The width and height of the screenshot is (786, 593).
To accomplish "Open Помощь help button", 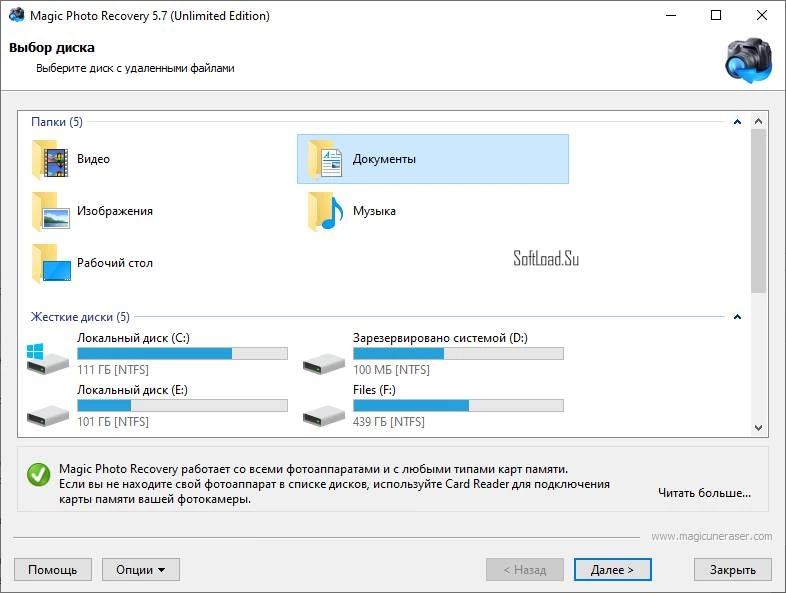I will 53,570.
